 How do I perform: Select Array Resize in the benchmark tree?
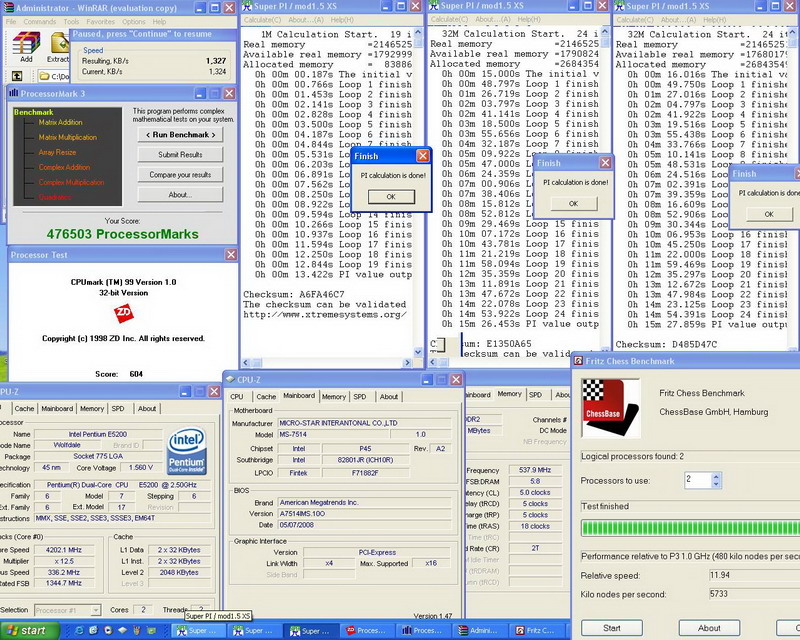pyautogui.click(x=57, y=152)
